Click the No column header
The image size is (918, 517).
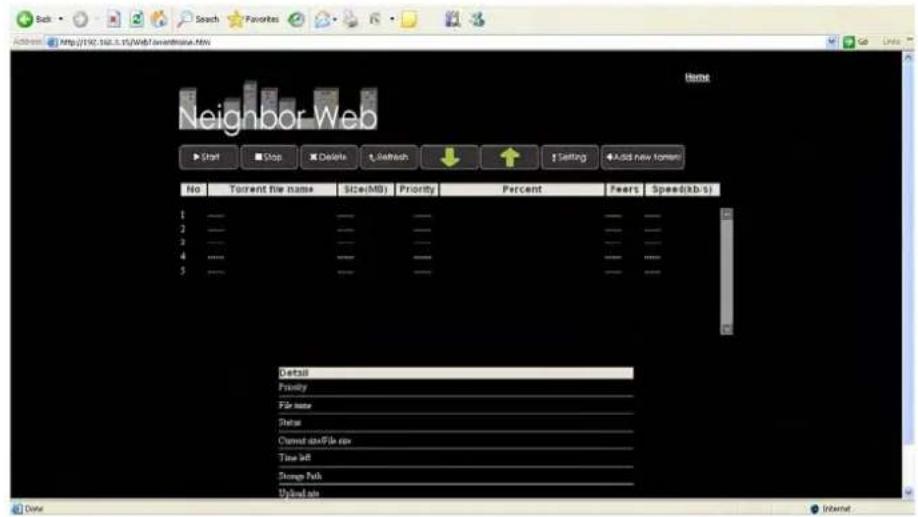(x=193, y=189)
